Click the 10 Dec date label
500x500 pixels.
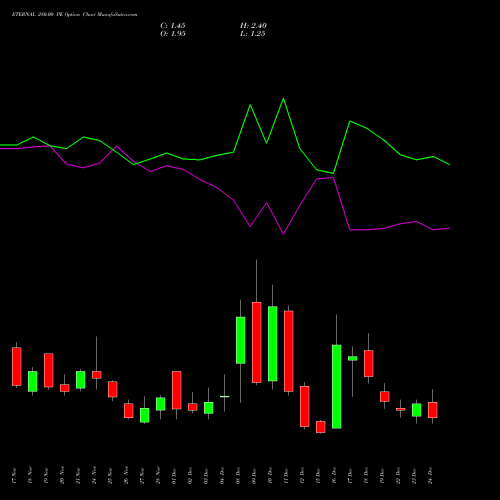[x=270, y=475]
